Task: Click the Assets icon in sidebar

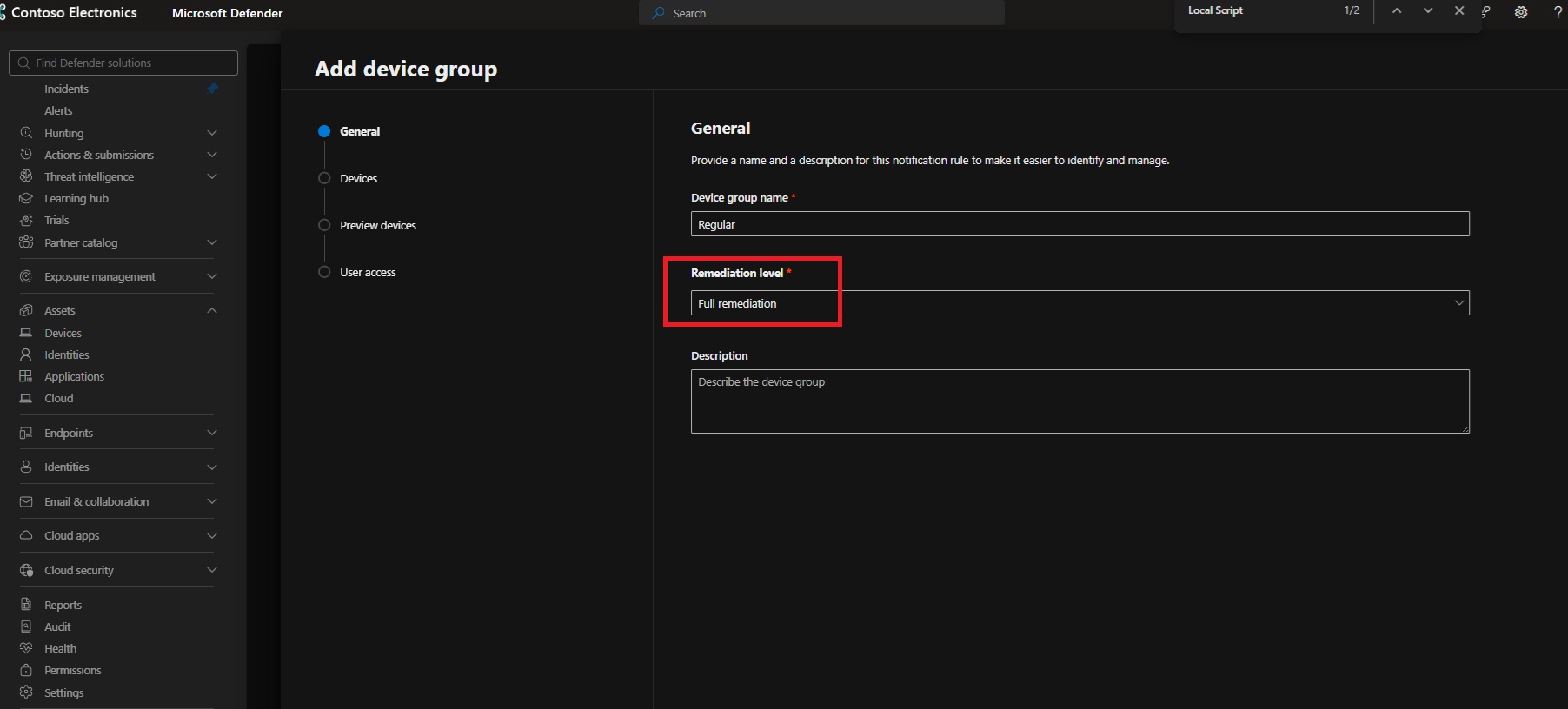Action: 26,310
